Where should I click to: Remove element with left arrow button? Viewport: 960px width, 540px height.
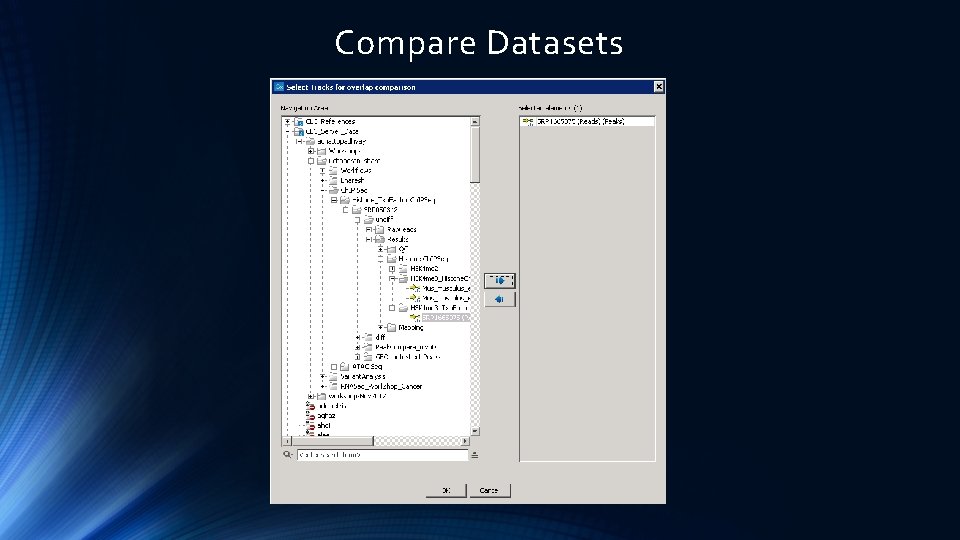click(500, 299)
